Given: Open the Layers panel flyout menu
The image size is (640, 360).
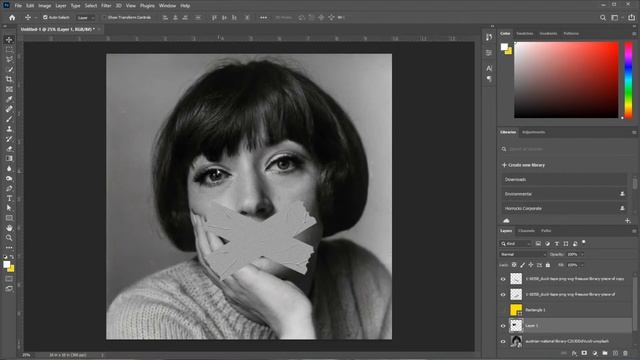Looking at the screenshot, I should pyautogui.click(x=634, y=231).
